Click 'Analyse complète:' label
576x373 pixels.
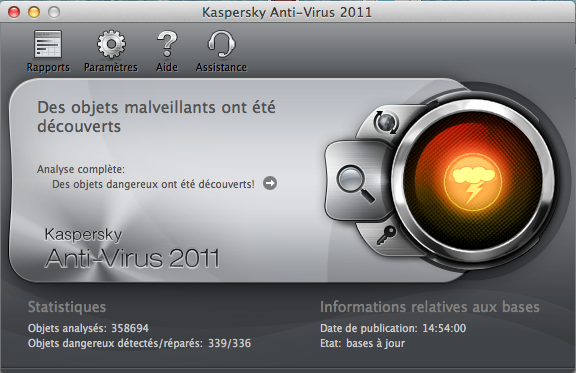81,169
